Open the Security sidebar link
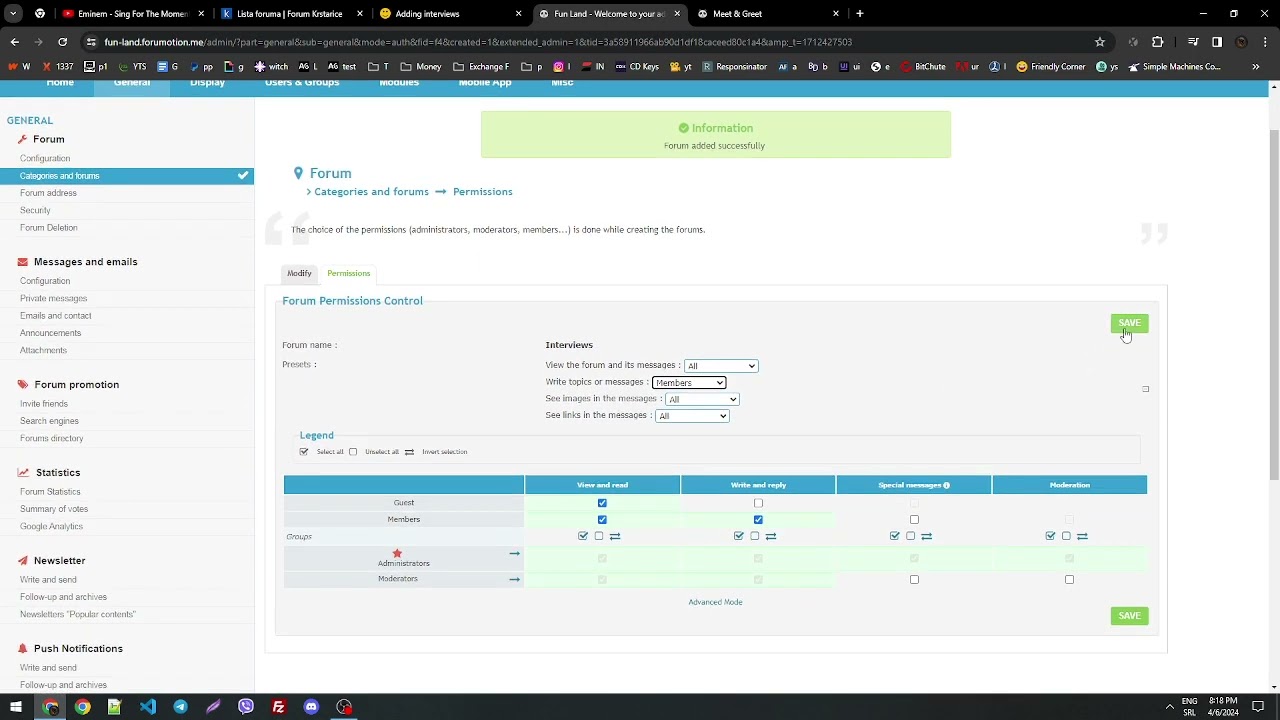This screenshot has height=720, width=1280. coord(35,210)
